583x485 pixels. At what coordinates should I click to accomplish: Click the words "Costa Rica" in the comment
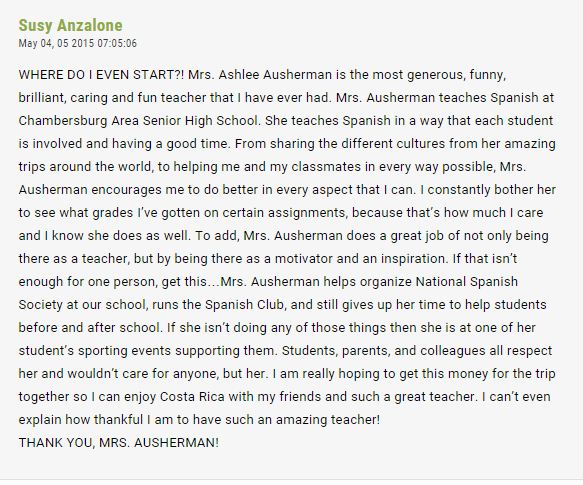point(192,396)
